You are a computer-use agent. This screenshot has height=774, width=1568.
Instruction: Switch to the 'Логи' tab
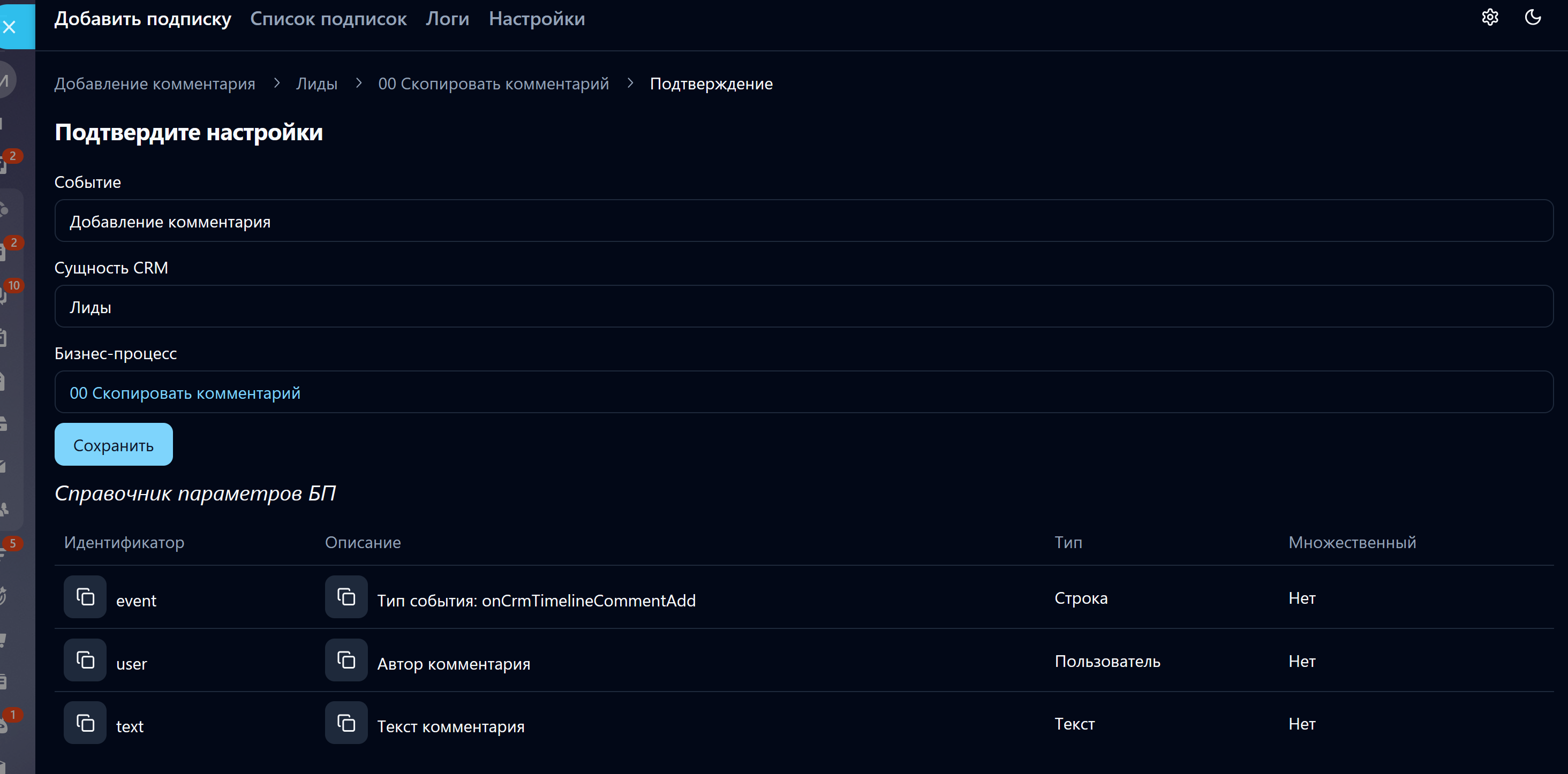click(447, 19)
